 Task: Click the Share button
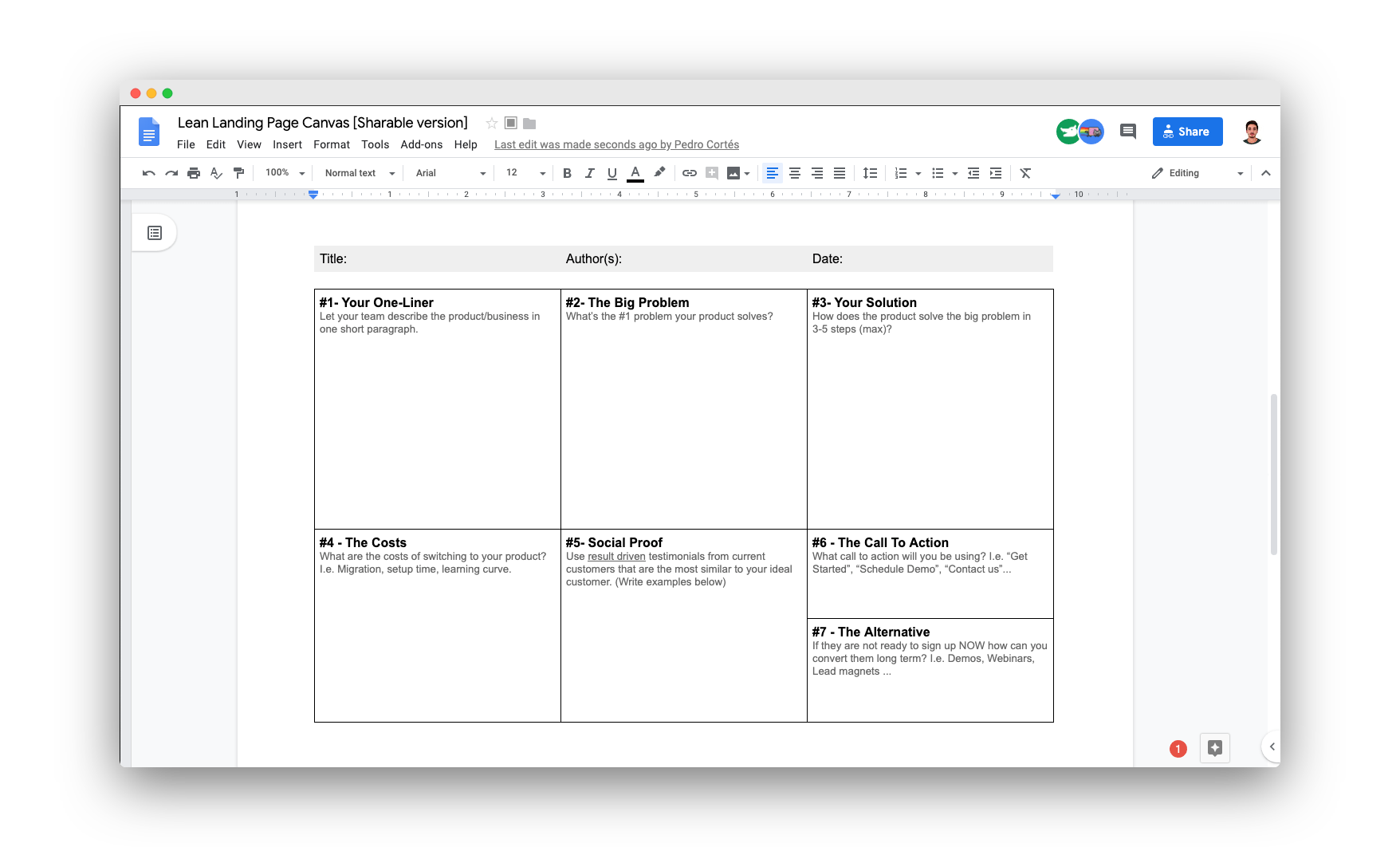coord(1187,131)
